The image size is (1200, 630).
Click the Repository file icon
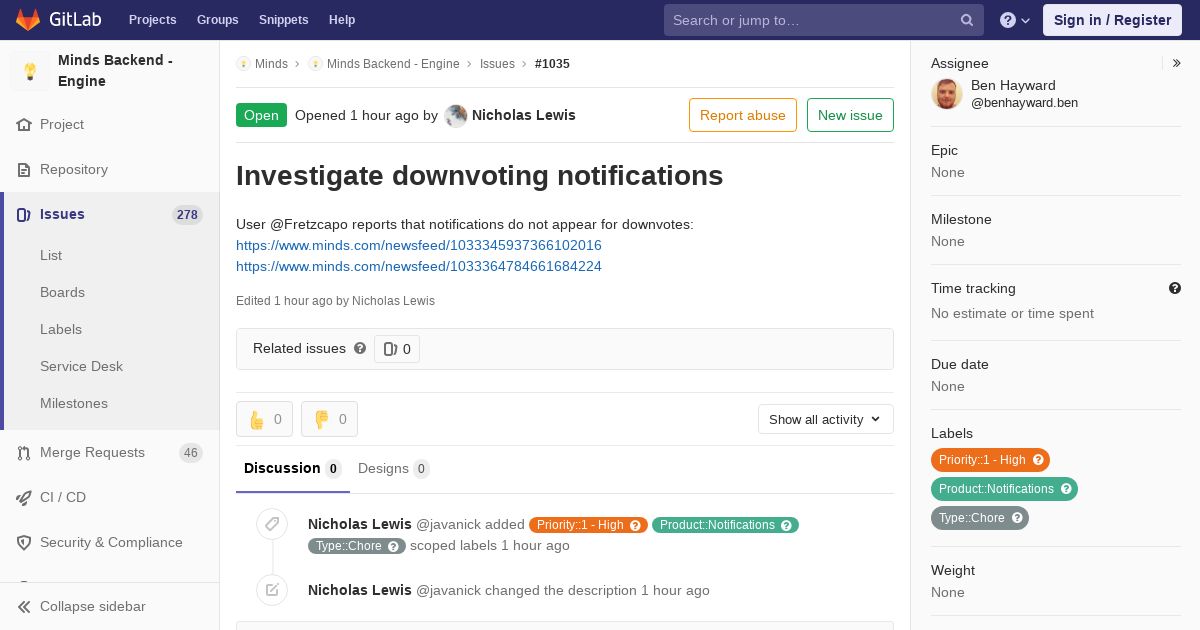(x=24, y=170)
